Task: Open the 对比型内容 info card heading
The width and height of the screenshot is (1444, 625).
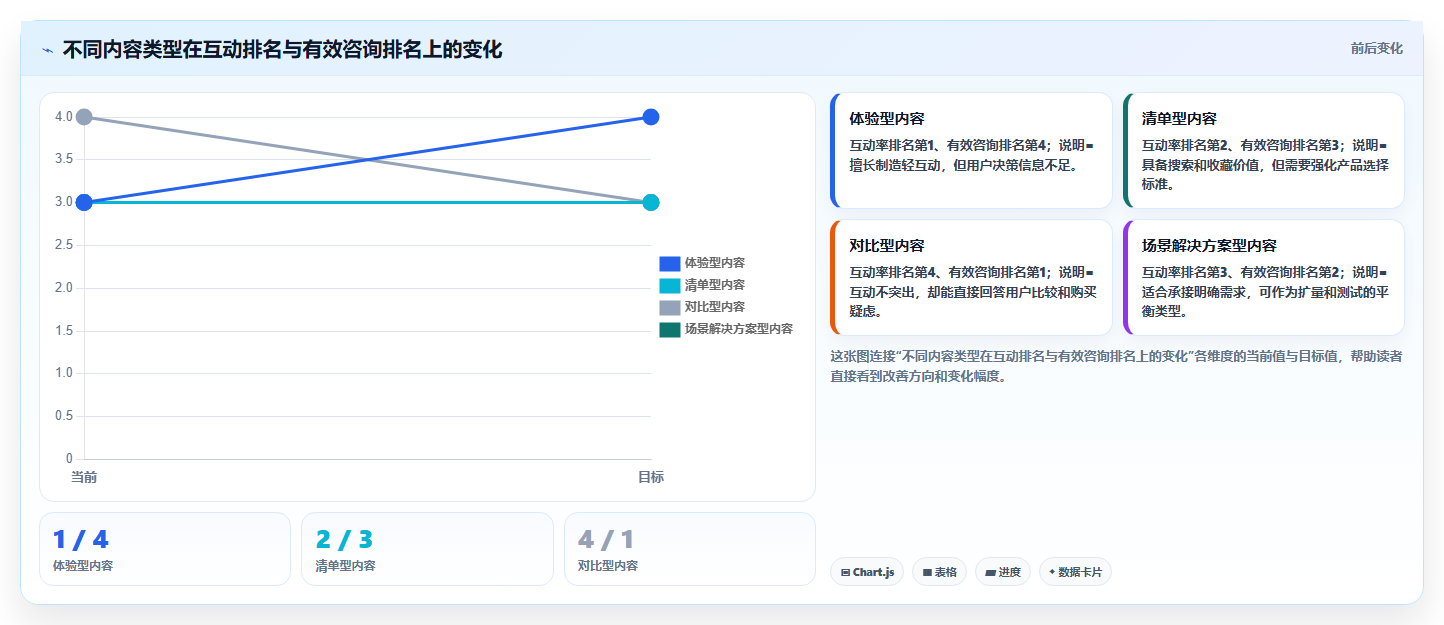Action: (x=887, y=246)
